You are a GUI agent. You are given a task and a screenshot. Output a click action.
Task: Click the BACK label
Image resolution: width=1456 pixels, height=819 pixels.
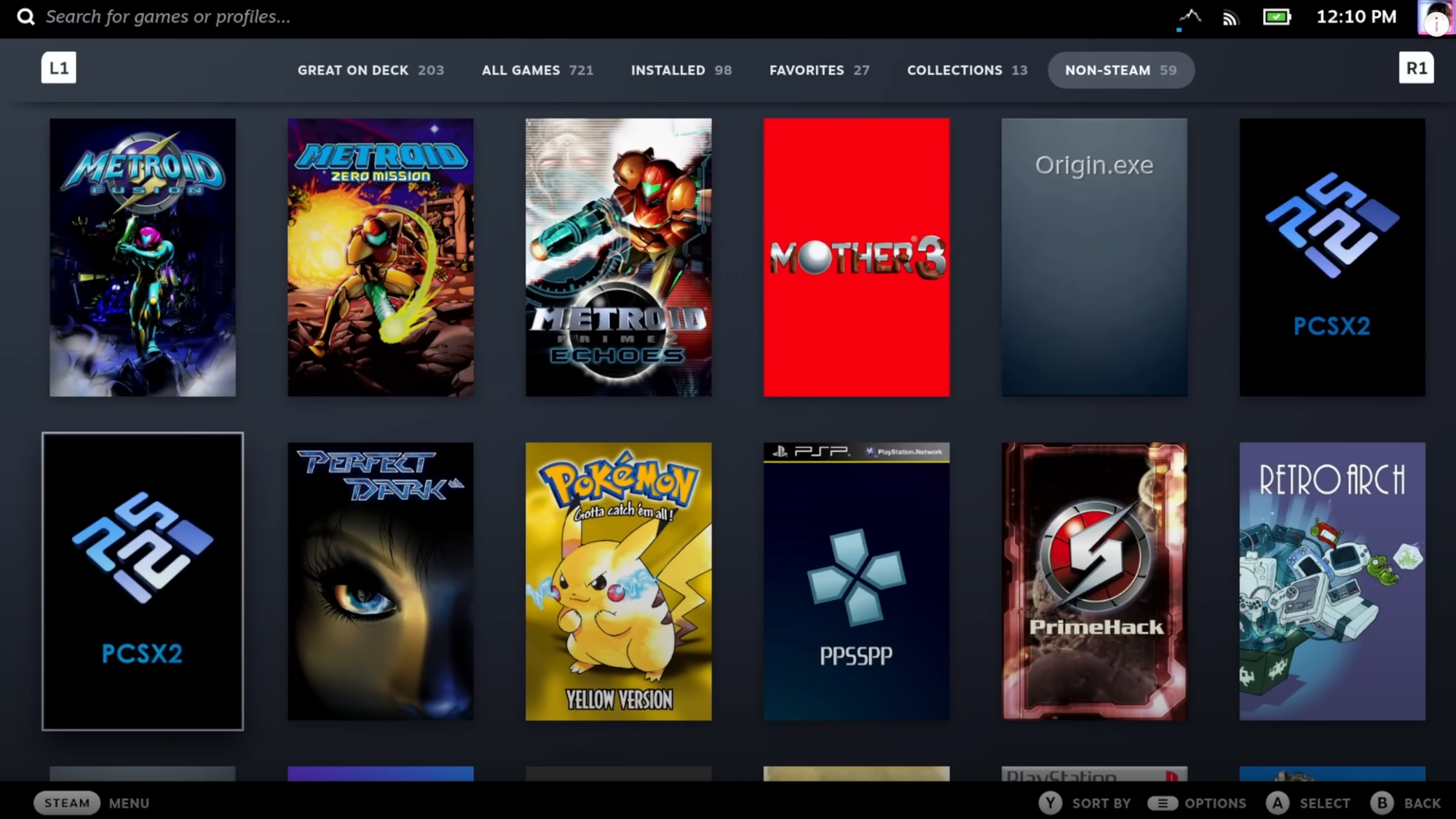(1423, 804)
